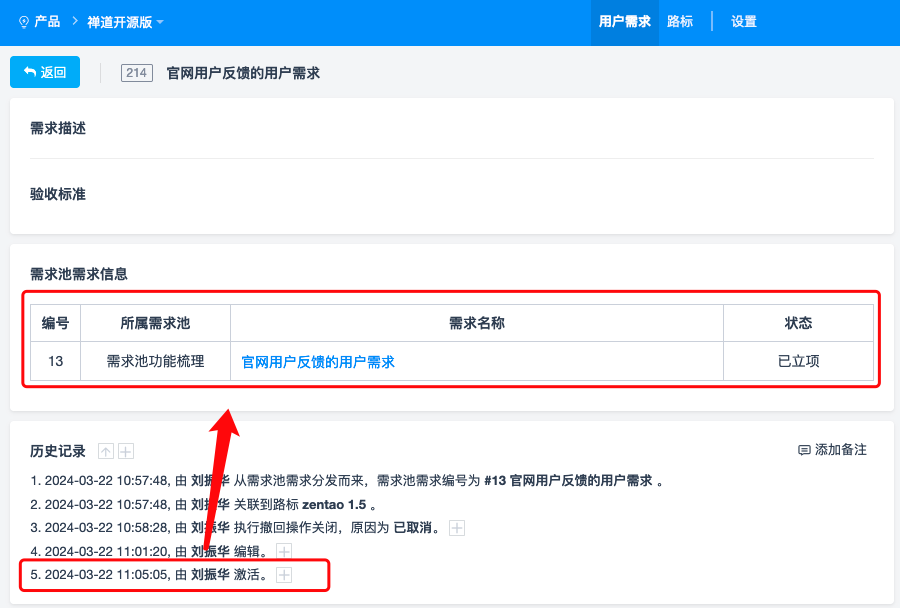The image size is (900, 608).
Task: Expand all history with plus icon beside 历史记录
Action: pos(126,451)
